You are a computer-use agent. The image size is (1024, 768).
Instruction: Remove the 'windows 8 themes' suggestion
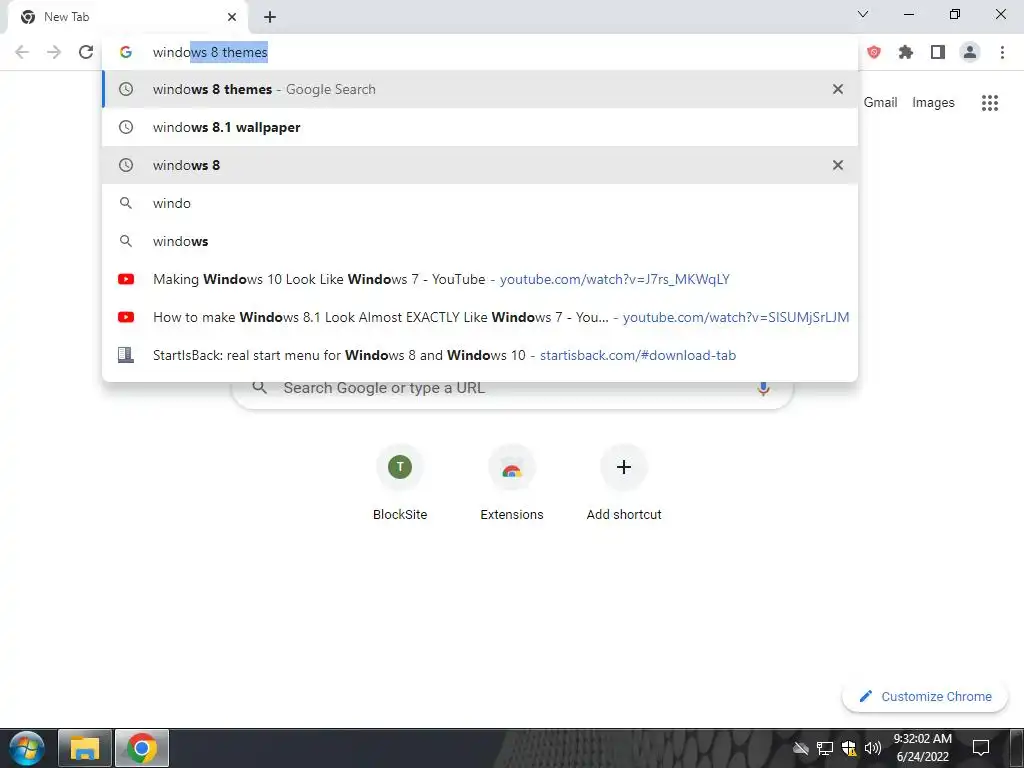point(838,89)
